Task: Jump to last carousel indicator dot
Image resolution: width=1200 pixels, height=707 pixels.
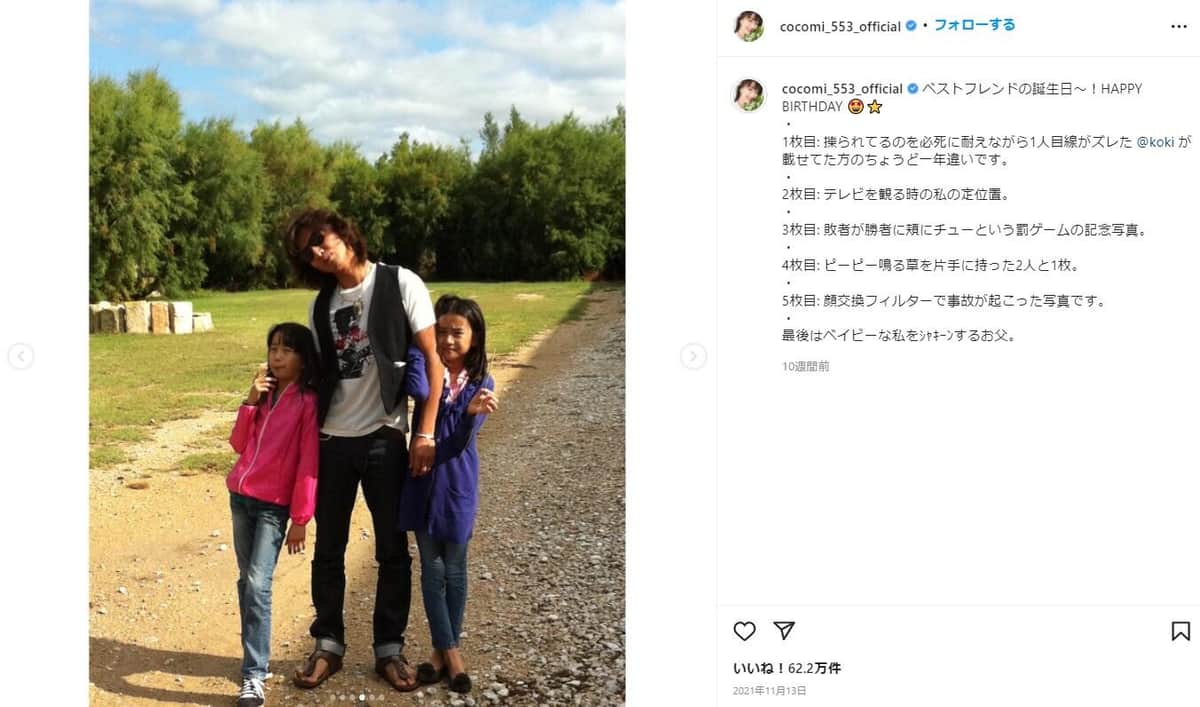Action: click(381, 697)
